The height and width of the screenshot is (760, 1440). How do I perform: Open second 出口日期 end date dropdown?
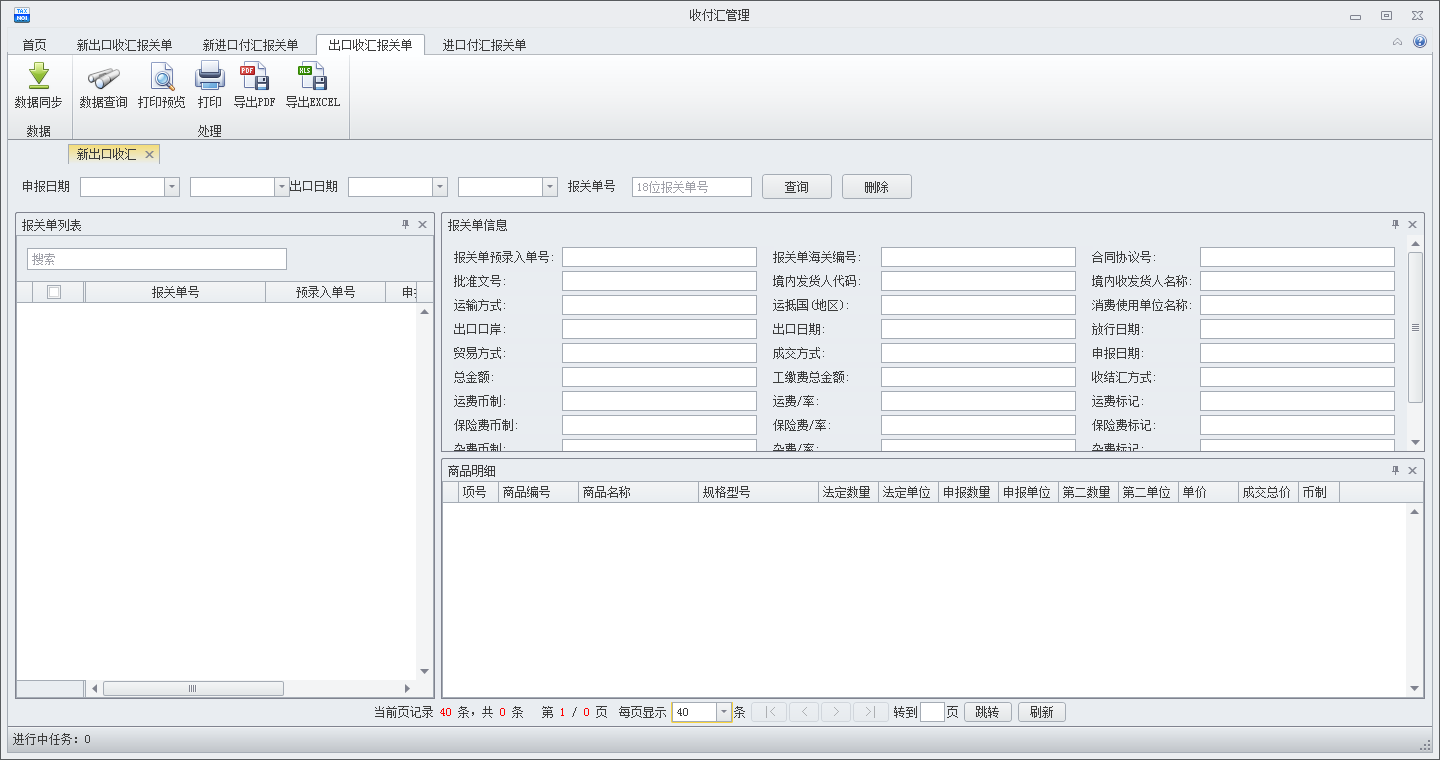pos(550,187)
